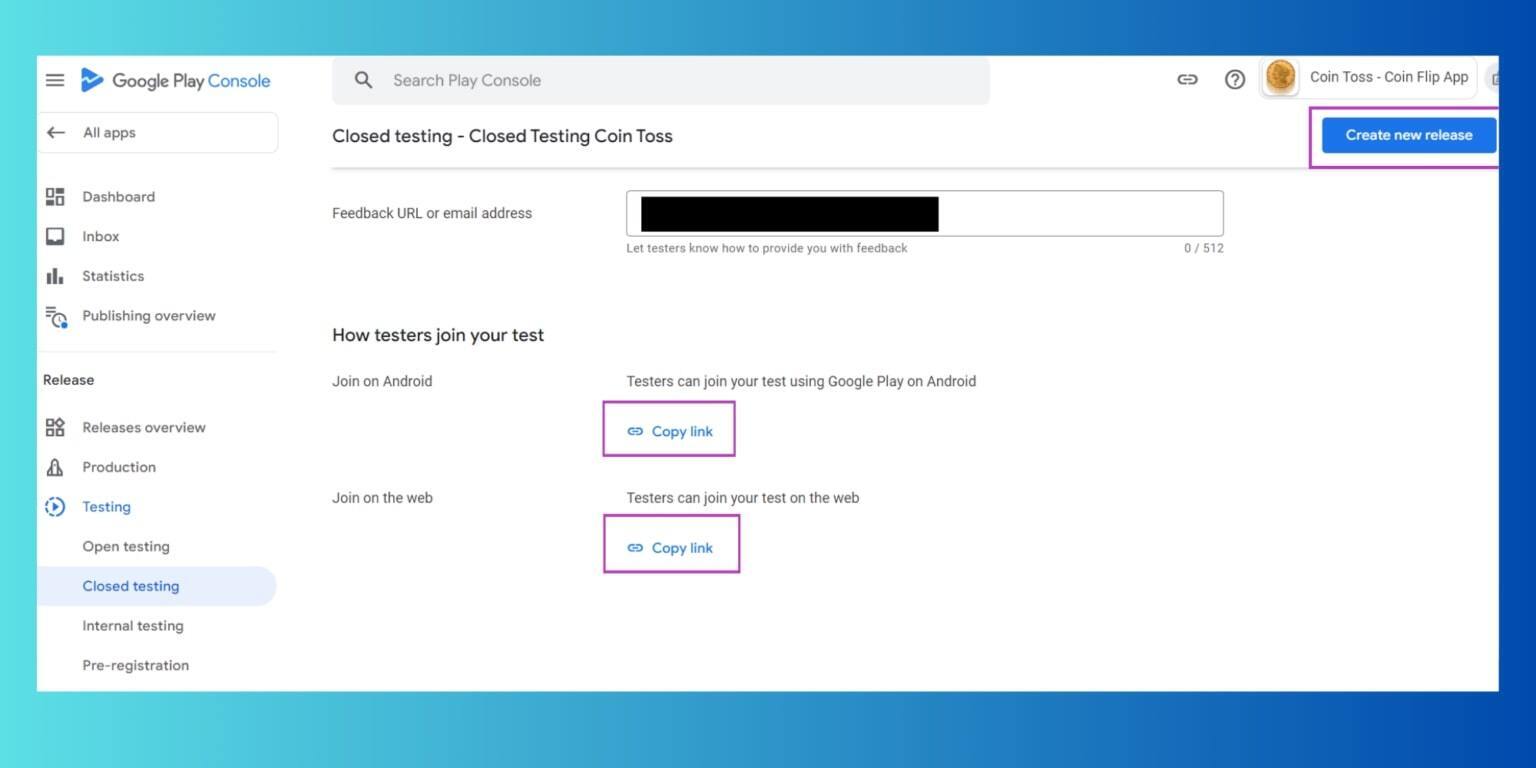
Task: Open the hamburger navigation menu
Action: [55, 80]
